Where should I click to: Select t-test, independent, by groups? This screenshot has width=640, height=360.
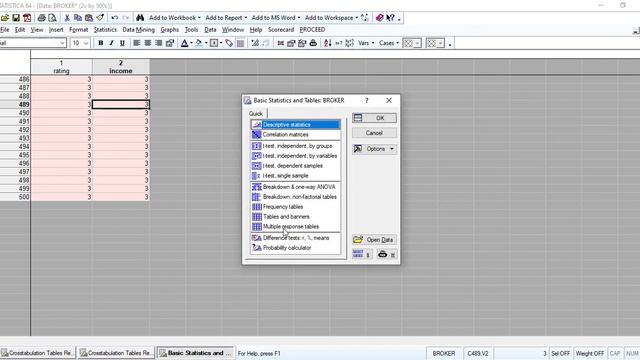point(296,146)
